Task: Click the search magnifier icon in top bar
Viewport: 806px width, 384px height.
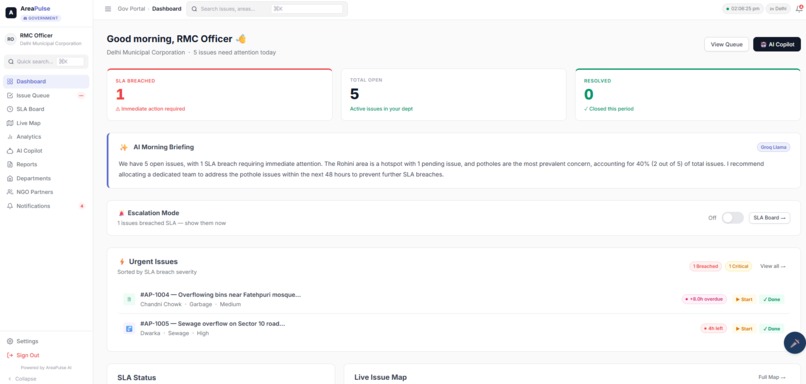Action: click(x=194, y=9)
